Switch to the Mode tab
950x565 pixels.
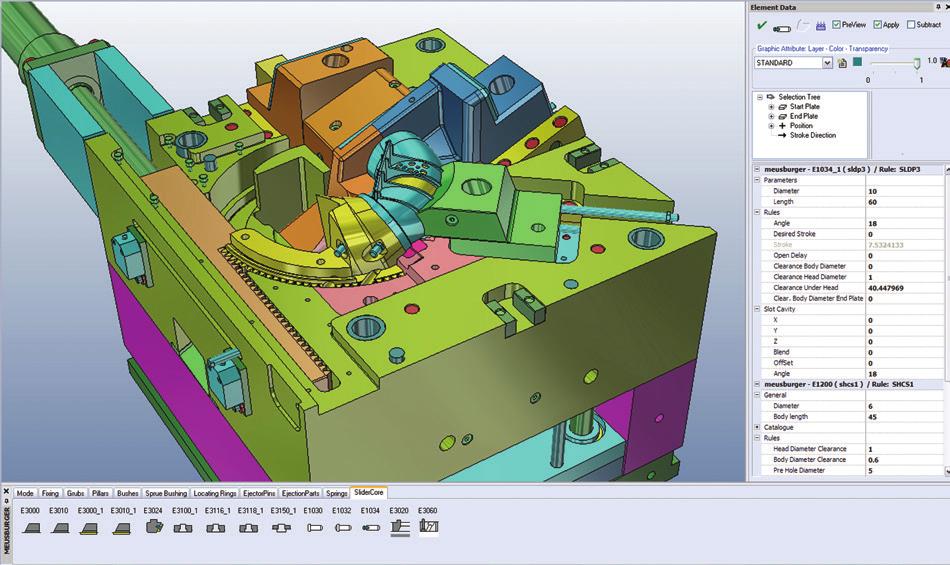coord(25,494)
